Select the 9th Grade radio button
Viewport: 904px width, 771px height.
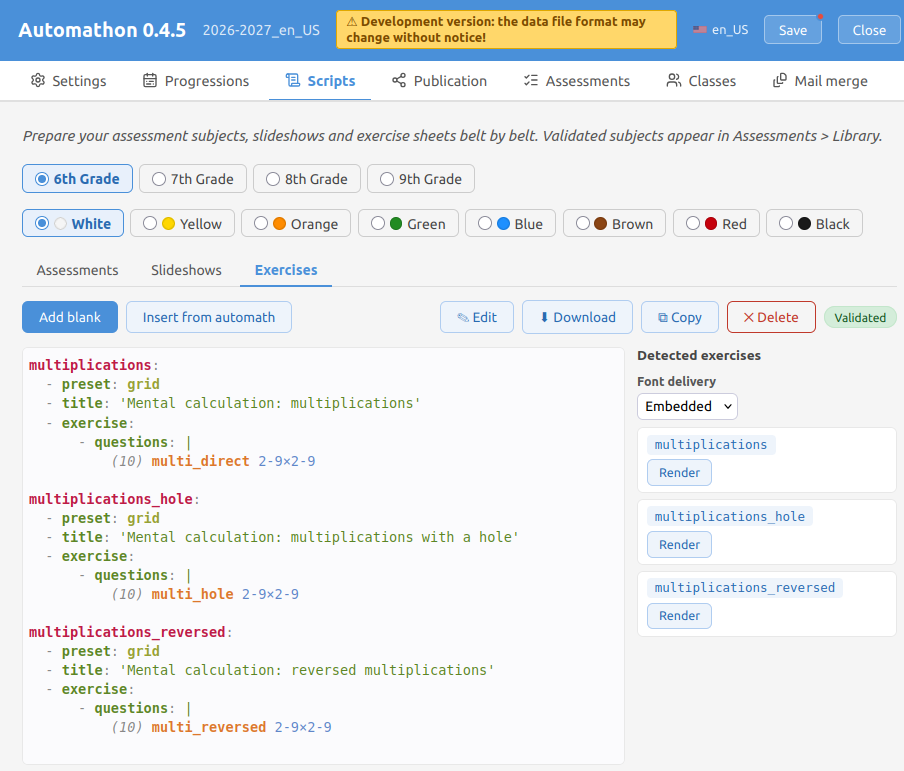click(x=387, y=179)
